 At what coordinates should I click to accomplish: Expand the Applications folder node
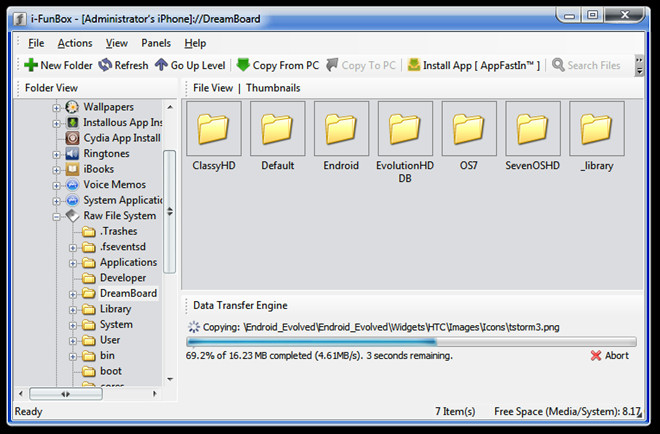[x=73, y=264]
